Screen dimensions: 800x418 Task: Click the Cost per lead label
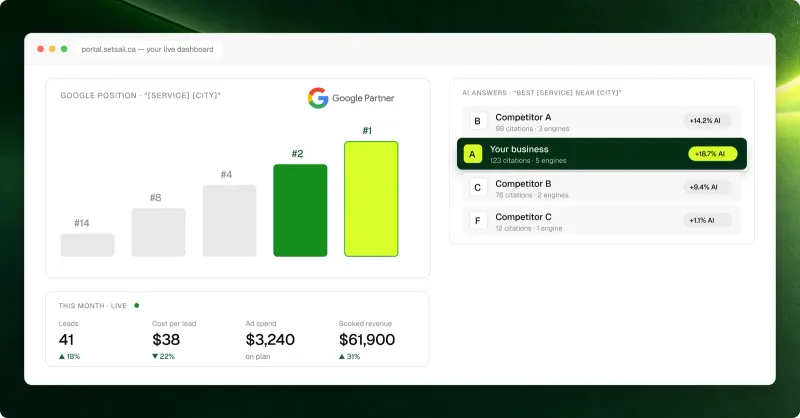(x=174, y=324)
